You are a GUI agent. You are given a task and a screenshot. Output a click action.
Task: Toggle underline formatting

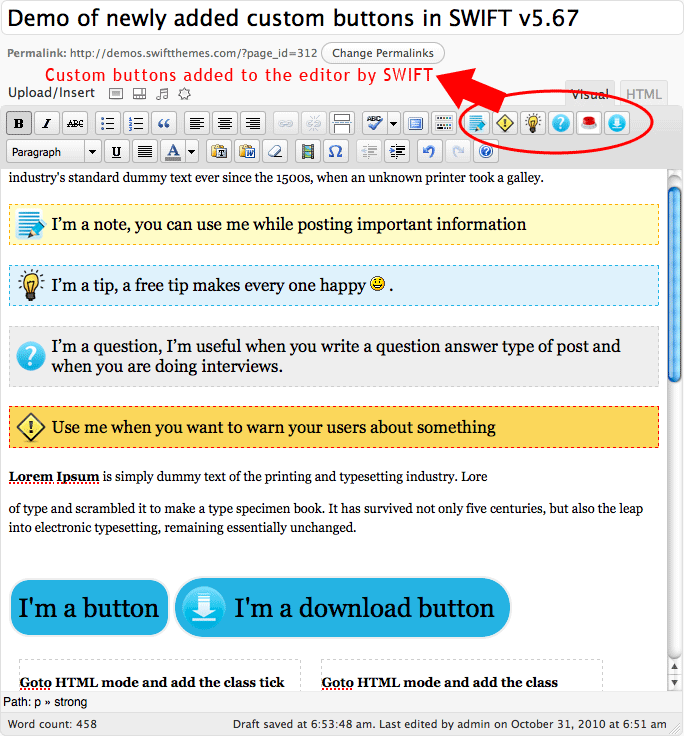(116, 152)
